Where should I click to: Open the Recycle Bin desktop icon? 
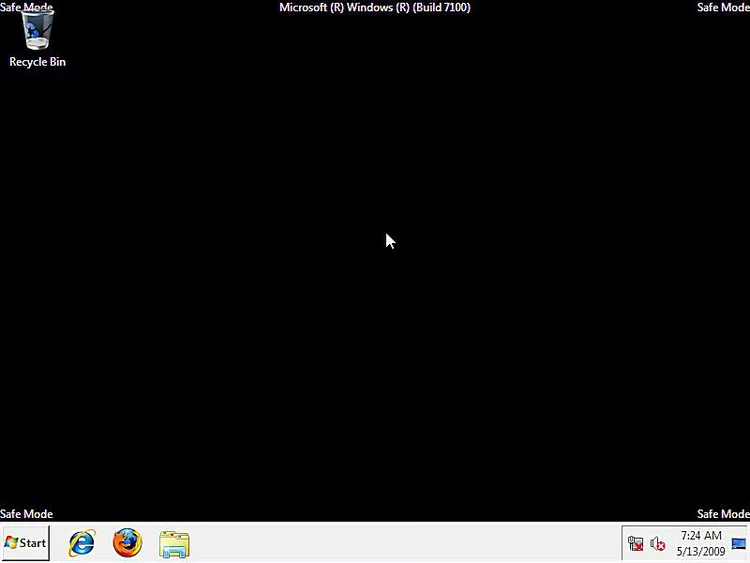pyautogui.click(x=37, y=33)
